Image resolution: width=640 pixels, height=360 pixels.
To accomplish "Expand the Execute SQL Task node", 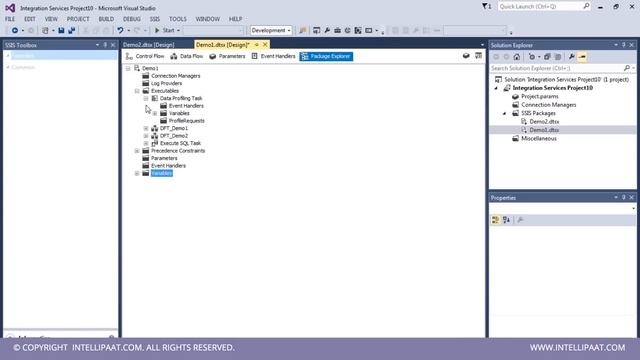I will point(146,143).
